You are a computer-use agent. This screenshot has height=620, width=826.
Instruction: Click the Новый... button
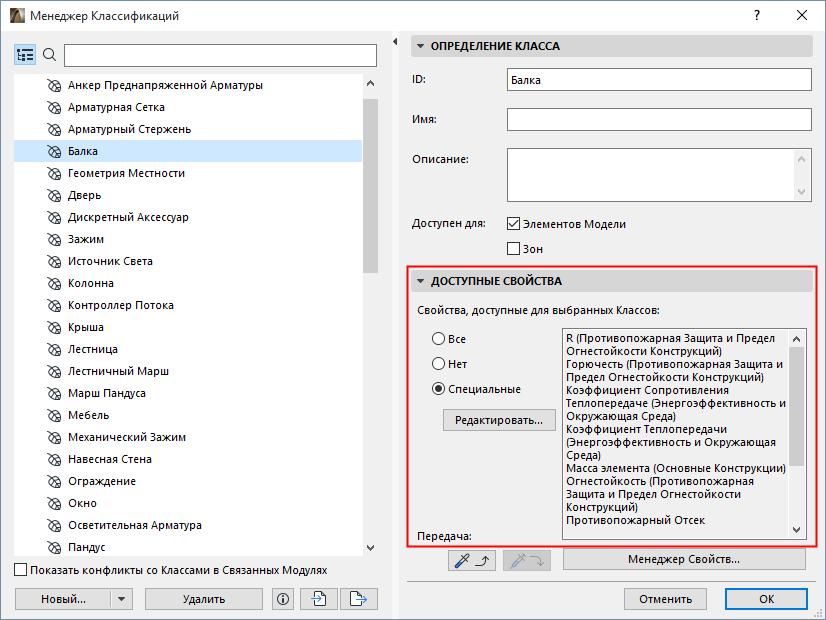(x=63, y=599)
